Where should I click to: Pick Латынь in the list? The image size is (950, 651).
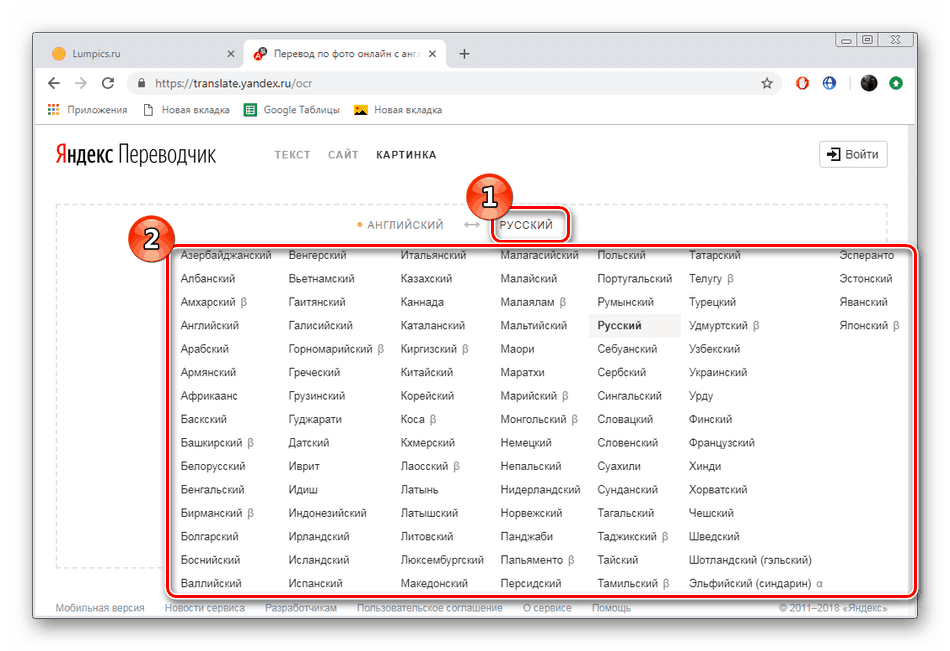419,490
